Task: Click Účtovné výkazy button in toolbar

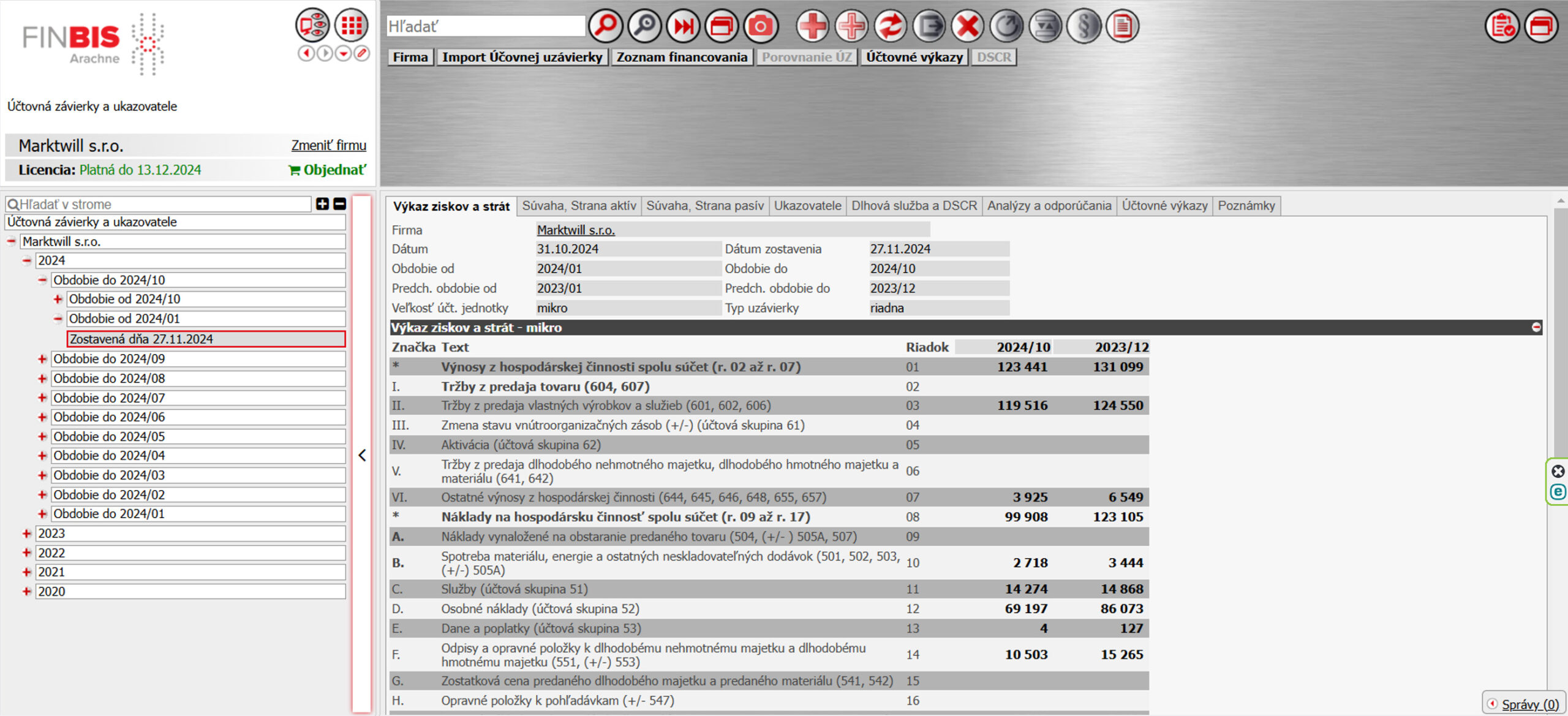Action: pyautogui.click(x=914, y=57)
